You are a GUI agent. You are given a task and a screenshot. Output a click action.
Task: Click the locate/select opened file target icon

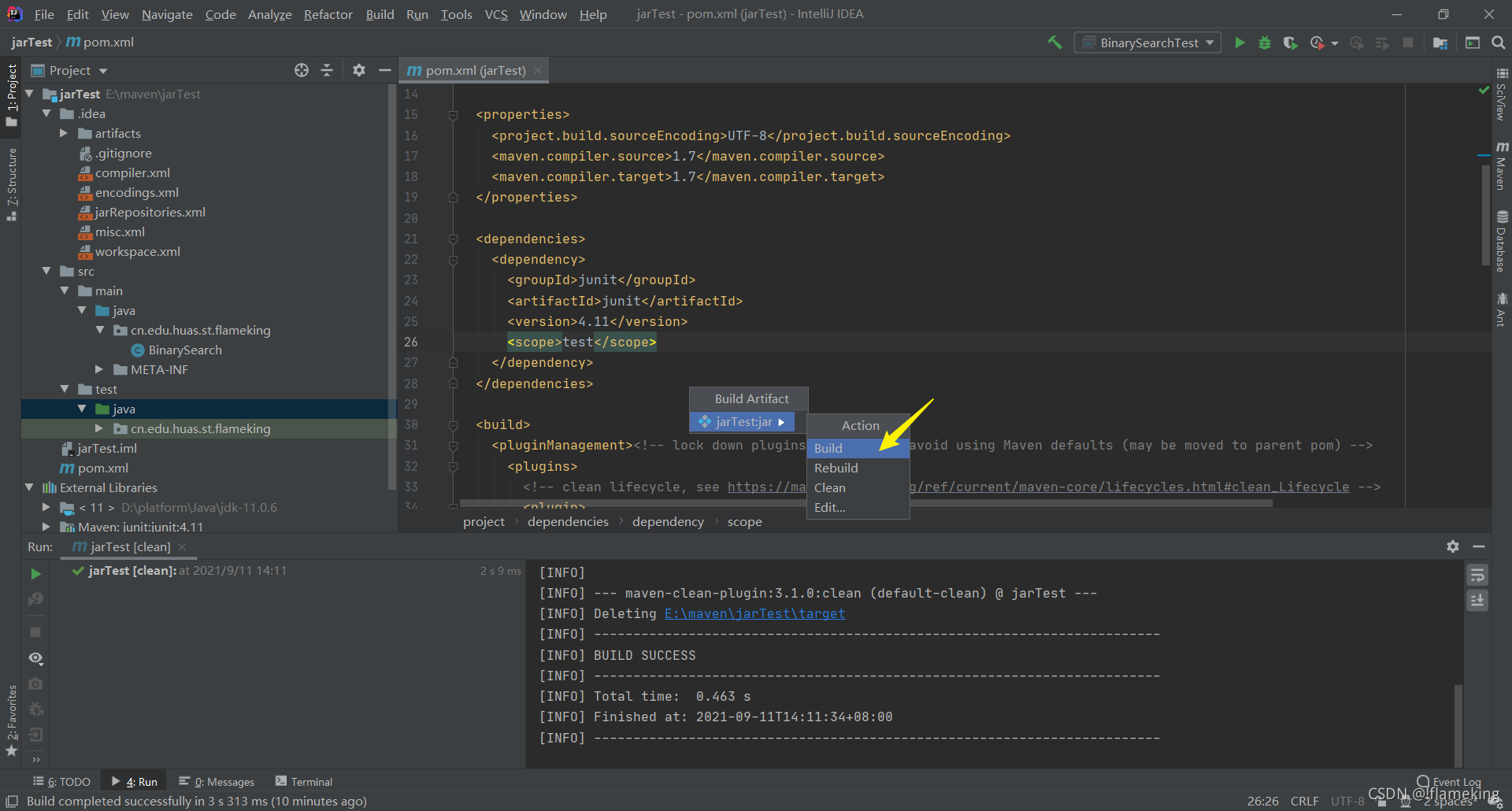(302, 70)
